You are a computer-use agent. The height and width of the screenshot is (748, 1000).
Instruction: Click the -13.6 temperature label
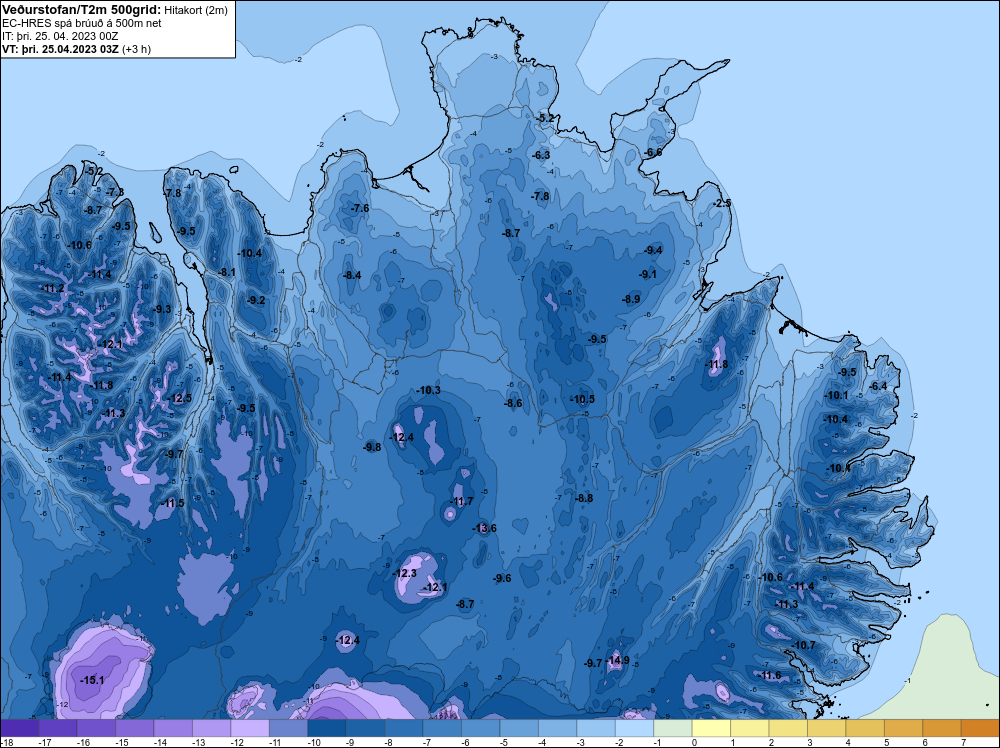click(484, 528)
